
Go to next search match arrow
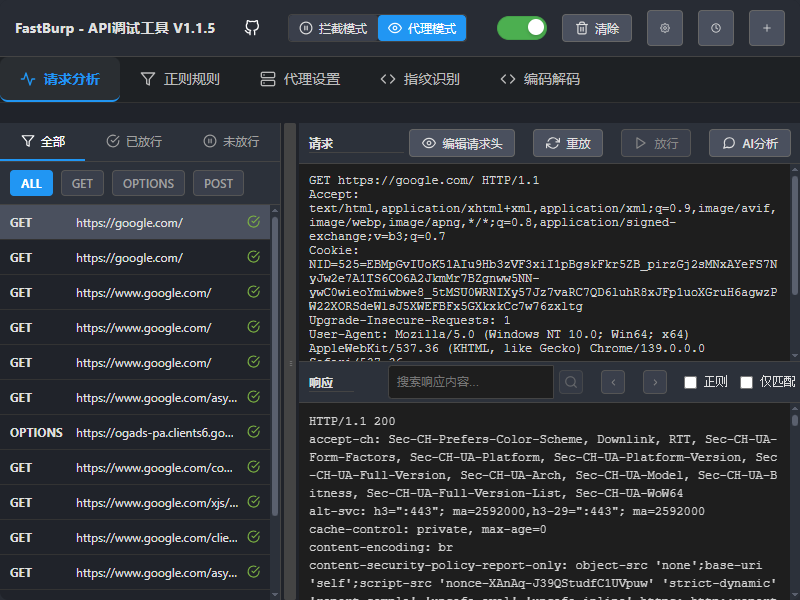pyautogui.click(x=655, y=382)
